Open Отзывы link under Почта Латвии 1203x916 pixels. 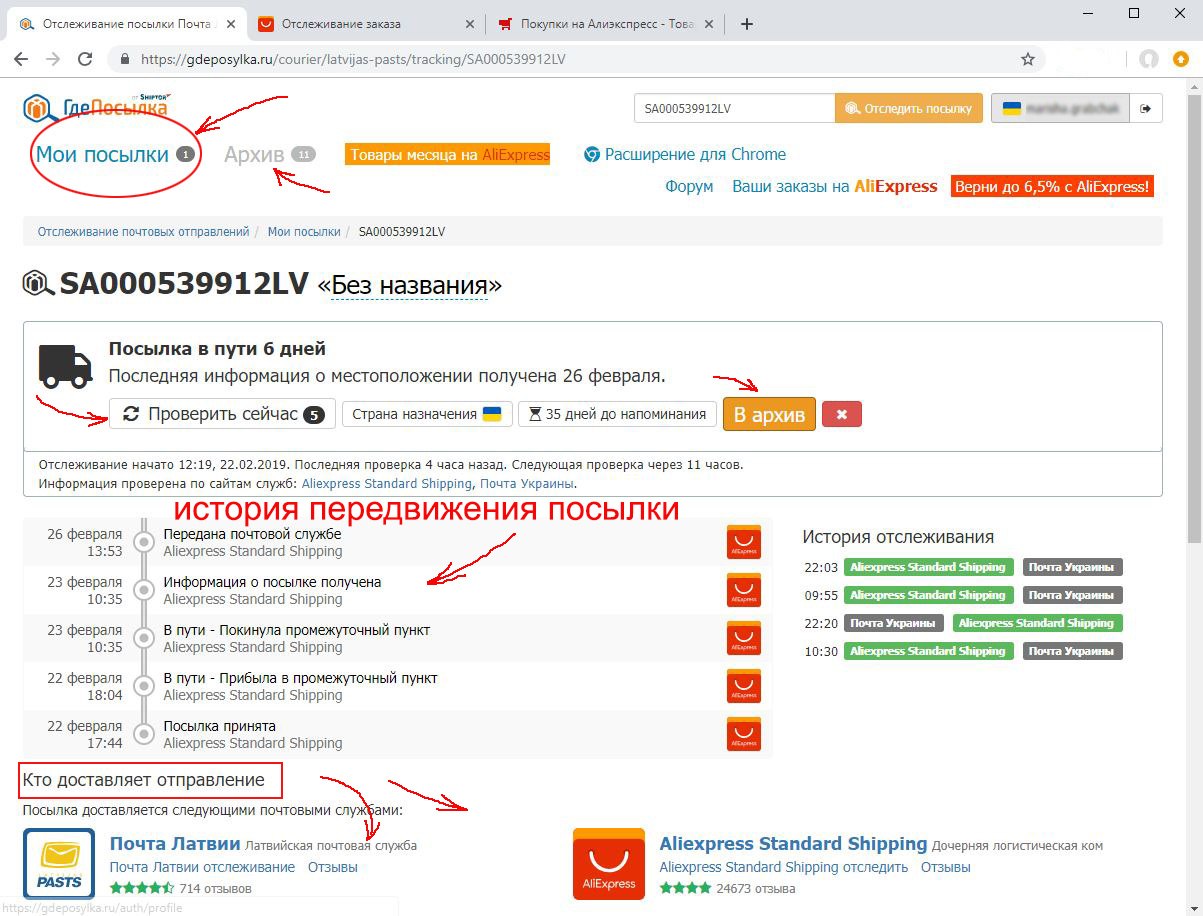point(333,867)
